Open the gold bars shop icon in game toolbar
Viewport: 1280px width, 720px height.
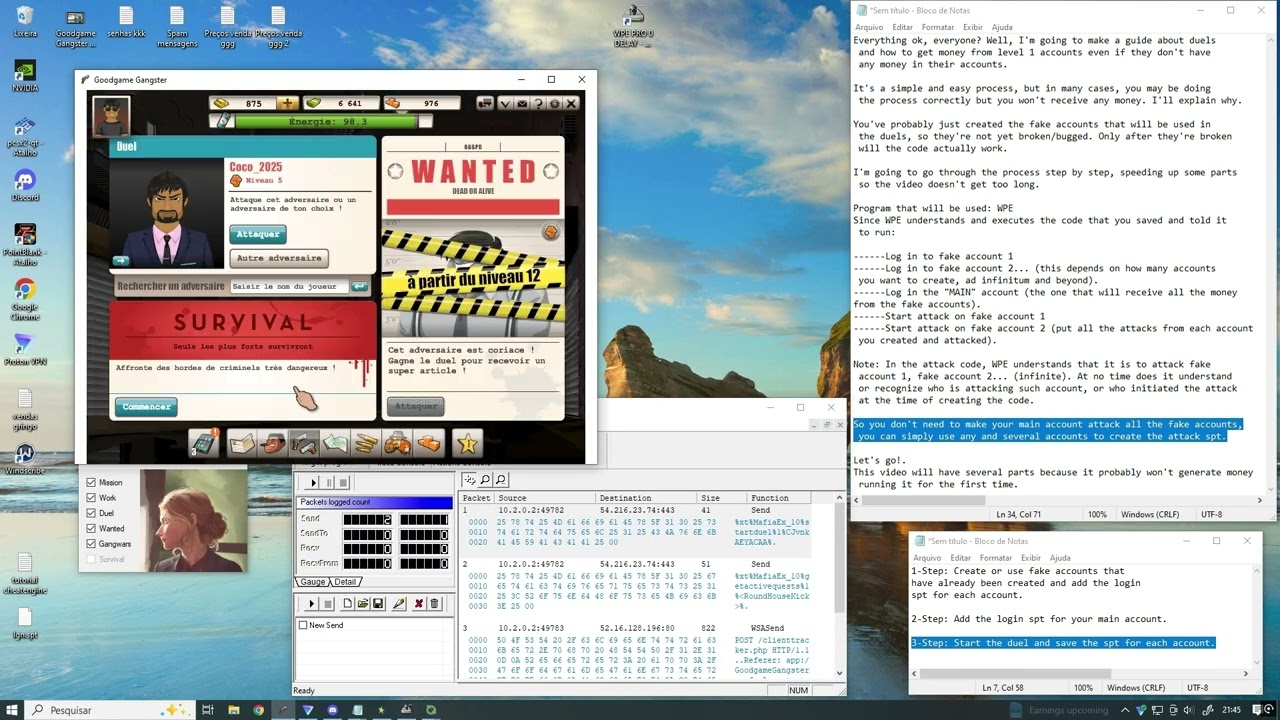tap(428, 443)
